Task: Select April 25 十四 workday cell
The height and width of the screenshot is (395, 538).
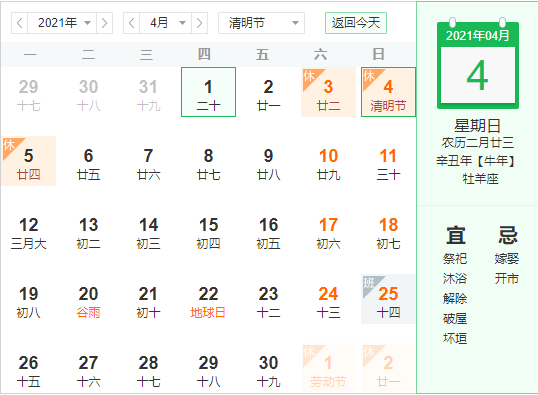Action: [x=388, y=299]
